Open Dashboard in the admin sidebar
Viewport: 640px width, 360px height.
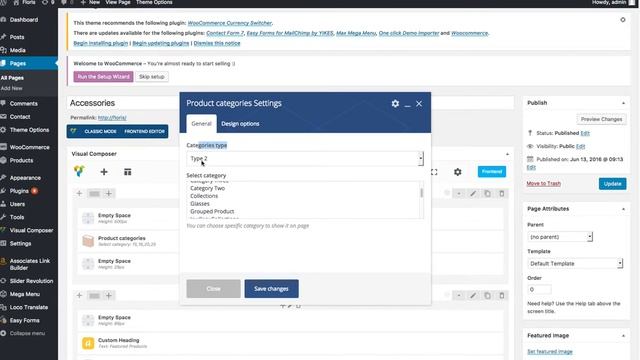pos(24,20)
